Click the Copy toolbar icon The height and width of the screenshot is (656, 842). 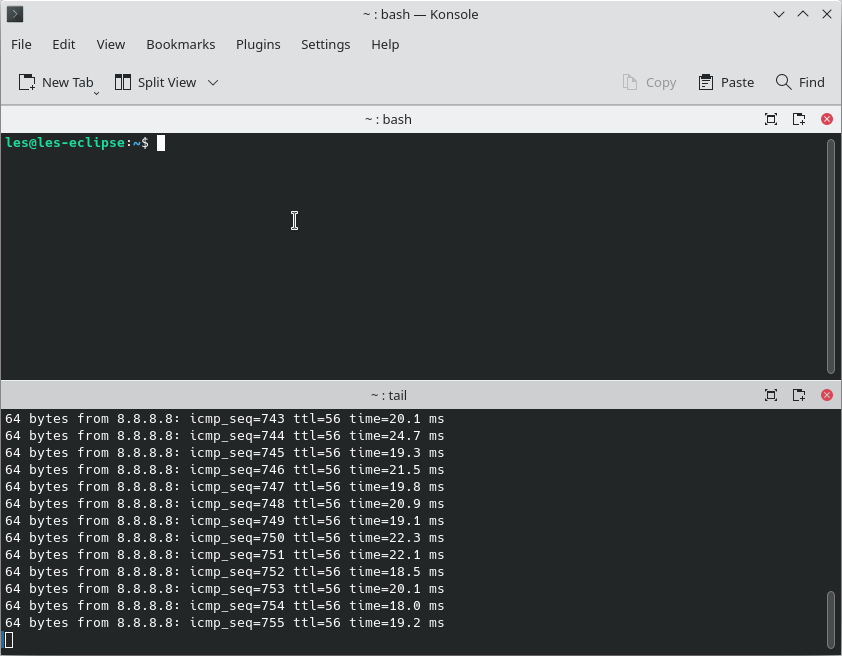650,82
